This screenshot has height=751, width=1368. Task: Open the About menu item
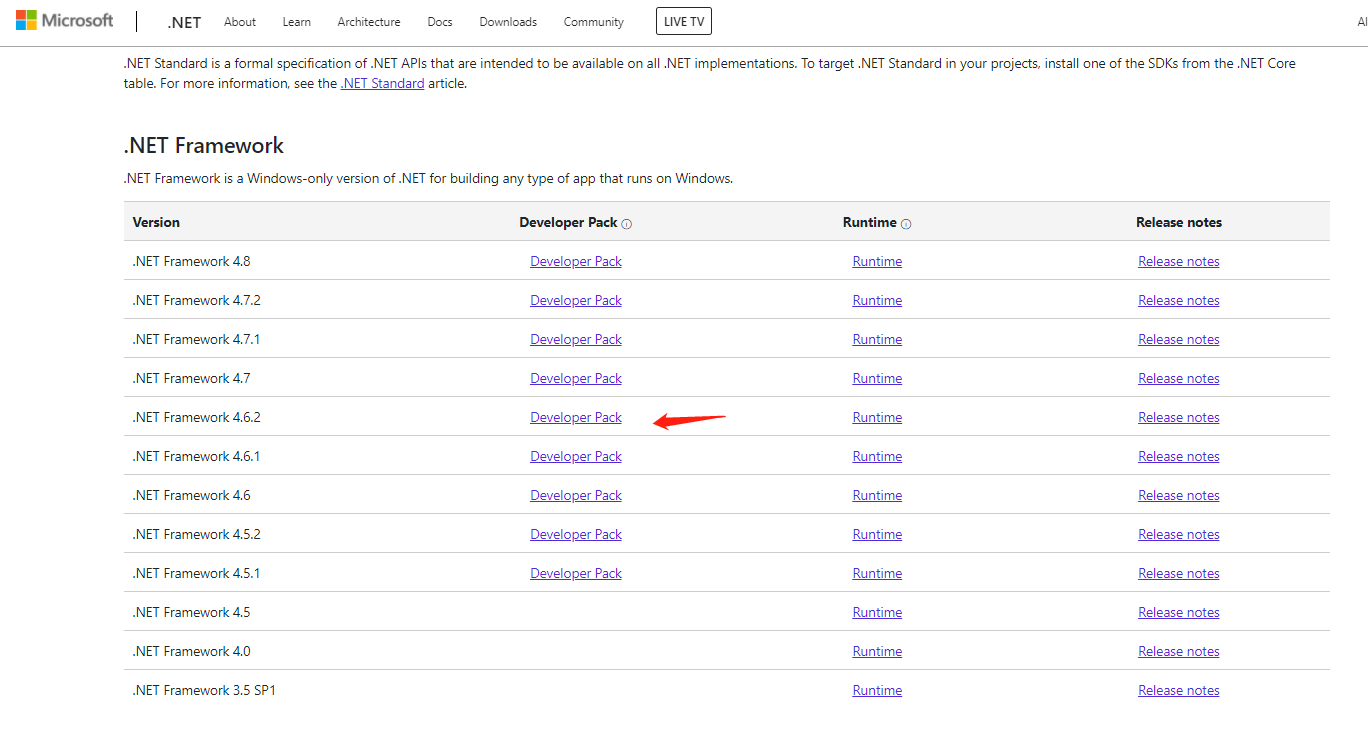[240, 22]
